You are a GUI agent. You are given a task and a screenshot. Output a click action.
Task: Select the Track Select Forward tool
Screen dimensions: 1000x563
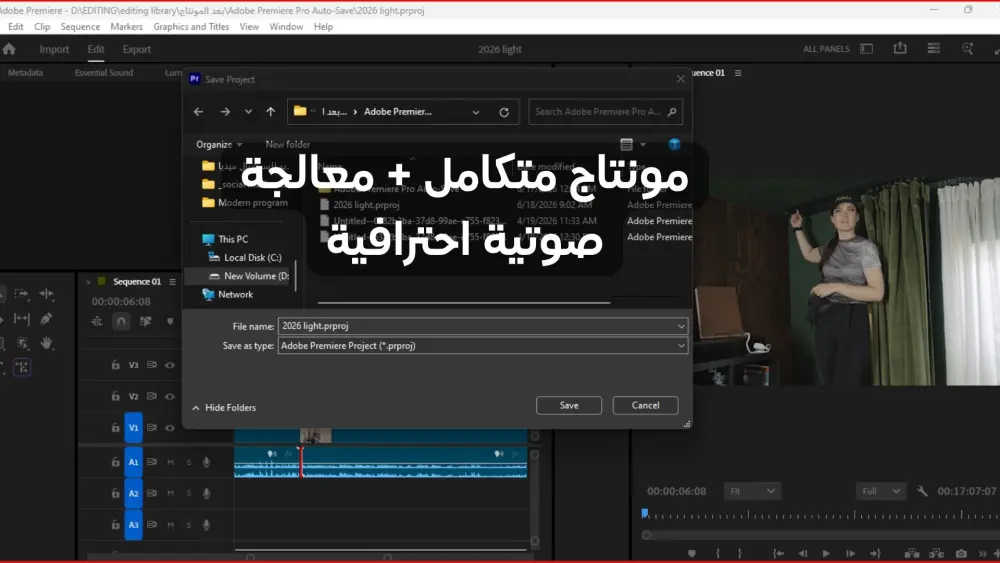pos(21,294)
